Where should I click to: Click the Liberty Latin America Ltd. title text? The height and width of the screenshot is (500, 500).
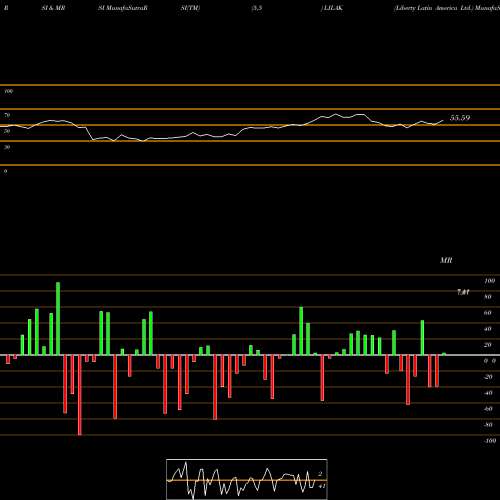pyautogui.click(x=434, y=8)
